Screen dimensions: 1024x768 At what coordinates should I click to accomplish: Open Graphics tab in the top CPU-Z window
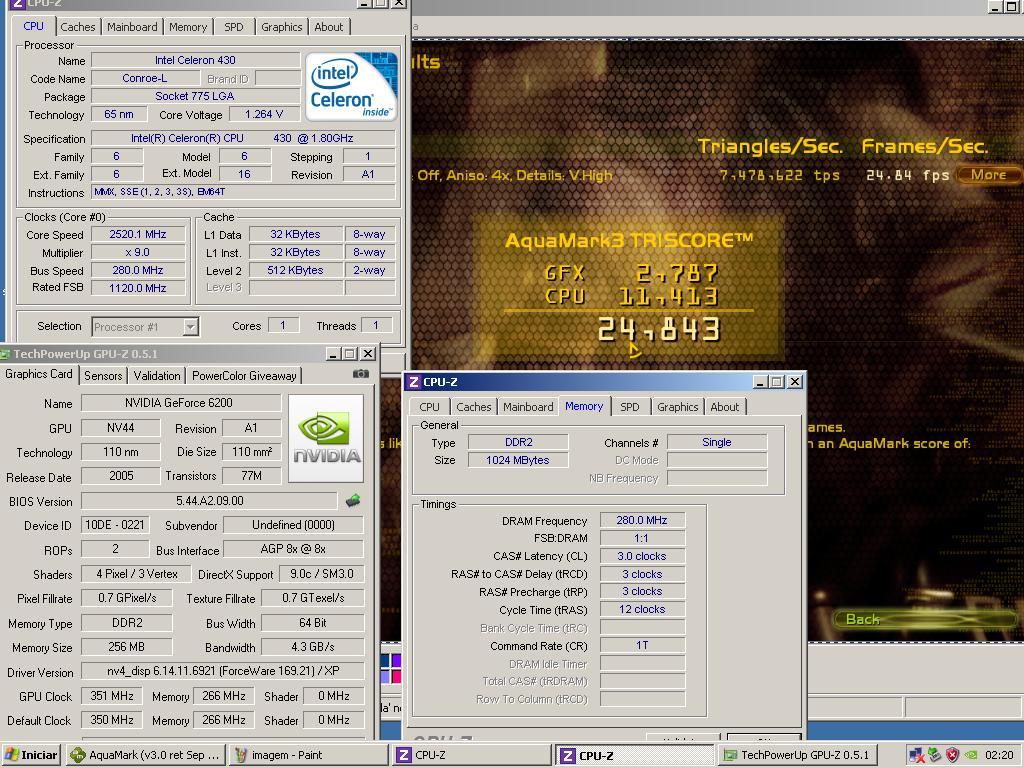(281, 27)
